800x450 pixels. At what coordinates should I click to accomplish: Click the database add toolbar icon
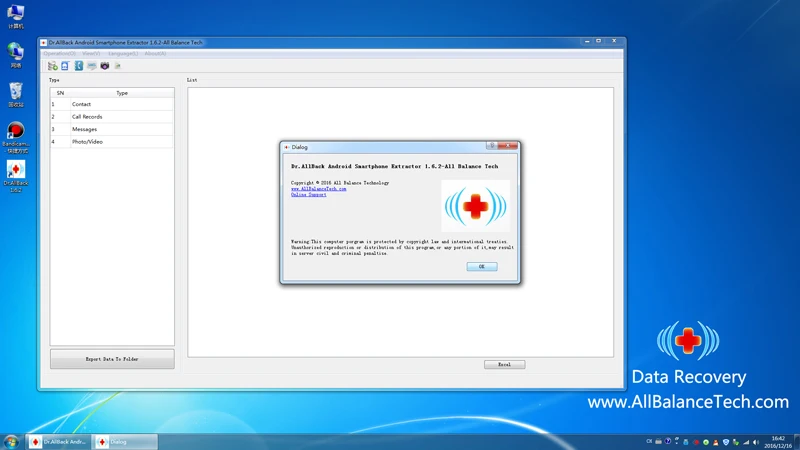click(53, 66)
